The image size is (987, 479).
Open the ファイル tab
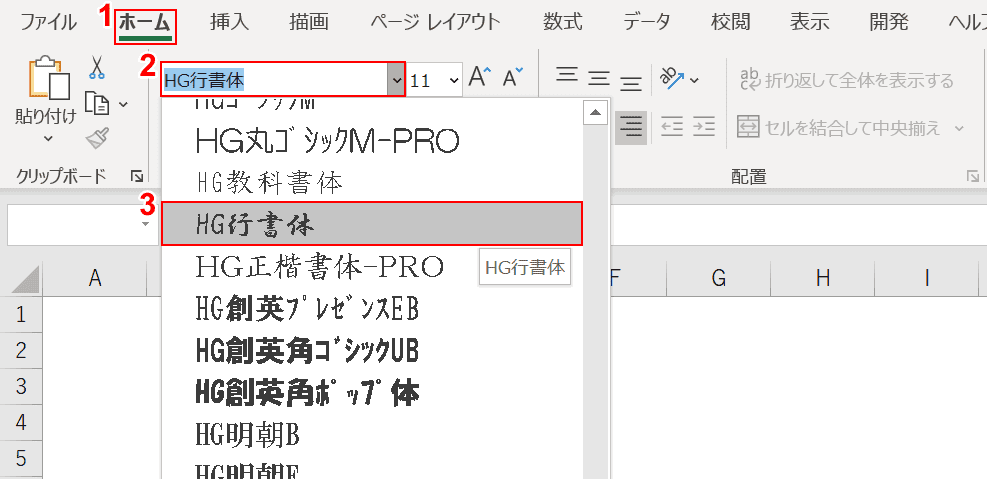coord(49,23)
